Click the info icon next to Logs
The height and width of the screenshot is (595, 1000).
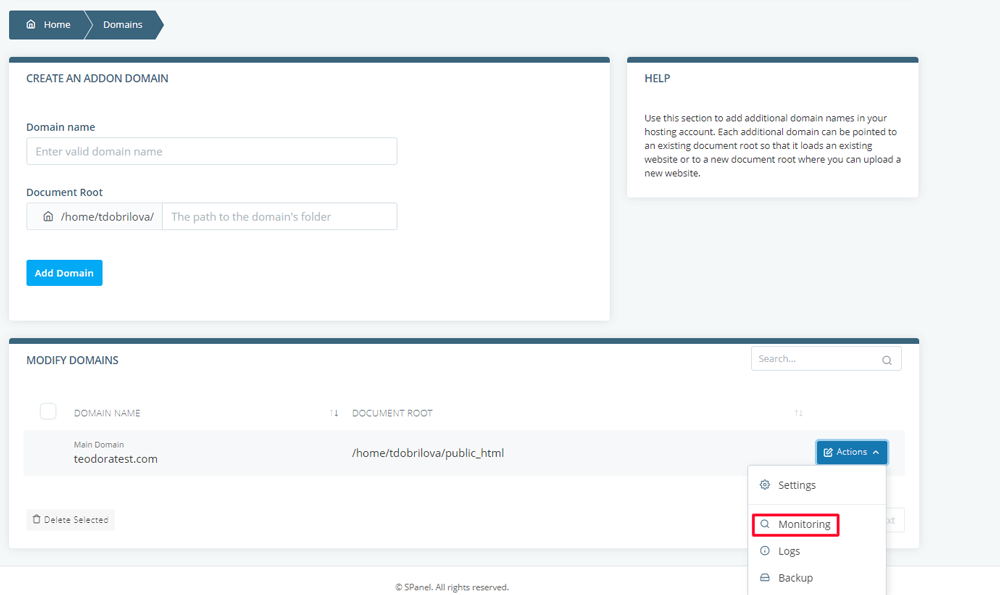click(764, 551)
